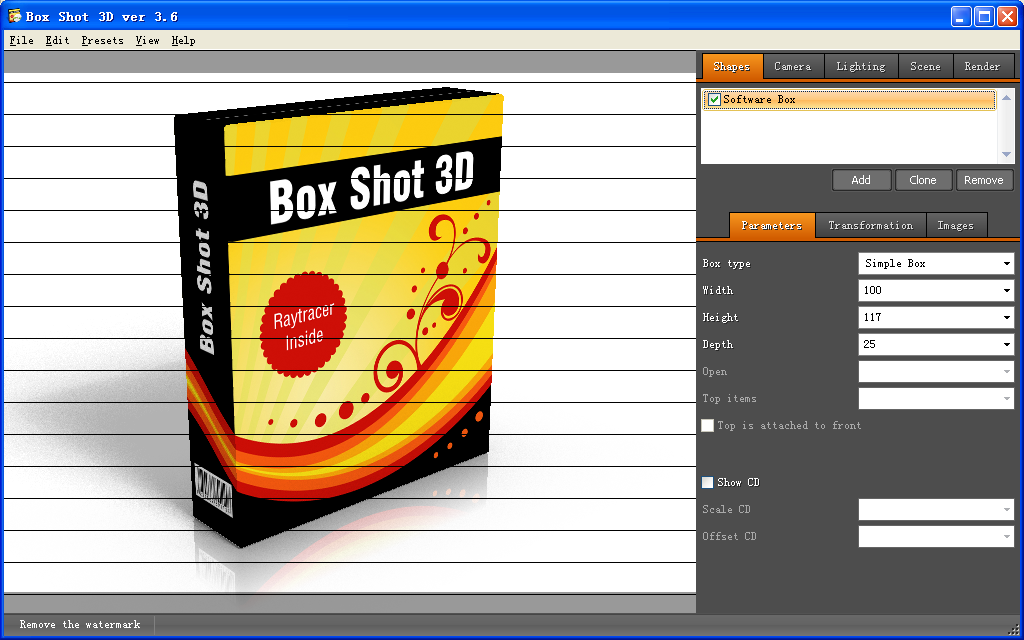The width and height of the screenshot is (1024, 640).
Task: Click the Top items dropdown
Action: click(x=936, y=398)
